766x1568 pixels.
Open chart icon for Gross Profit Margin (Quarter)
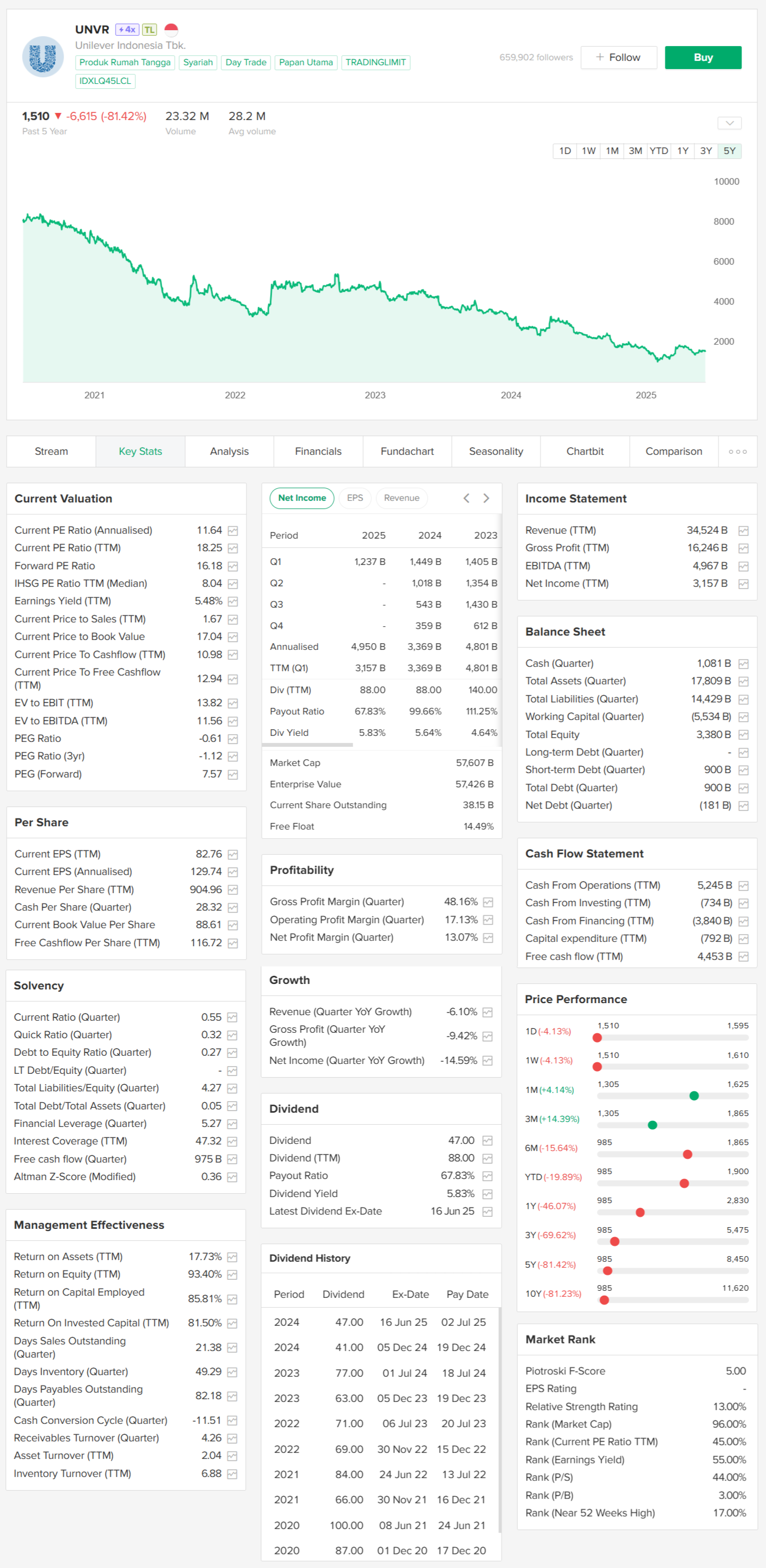click(487, 902)
